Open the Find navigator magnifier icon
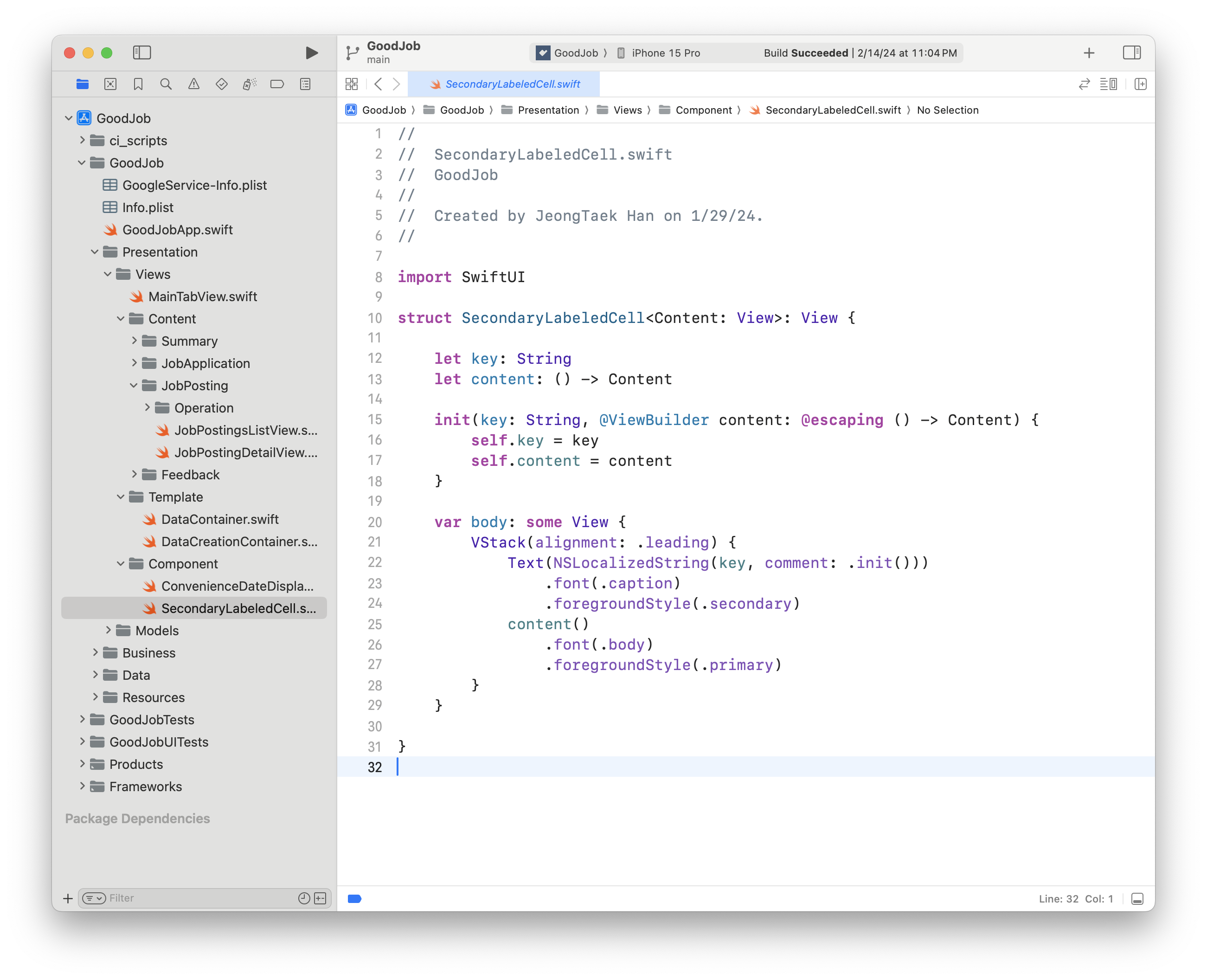This screenshot has width=1207, height=980. [x=166, y=84]
